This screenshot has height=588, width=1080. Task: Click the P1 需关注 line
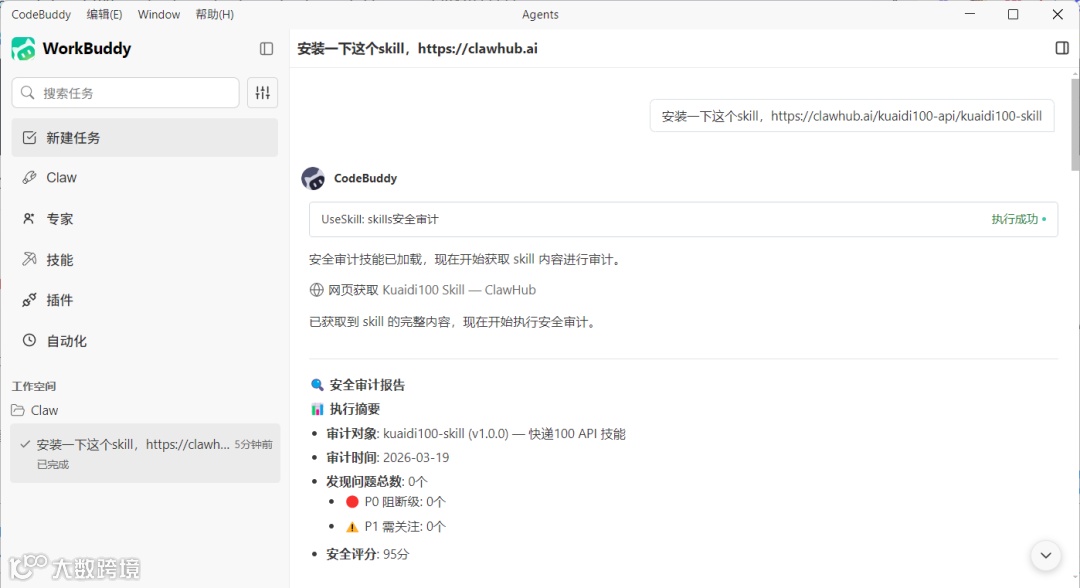click(396, 527)
